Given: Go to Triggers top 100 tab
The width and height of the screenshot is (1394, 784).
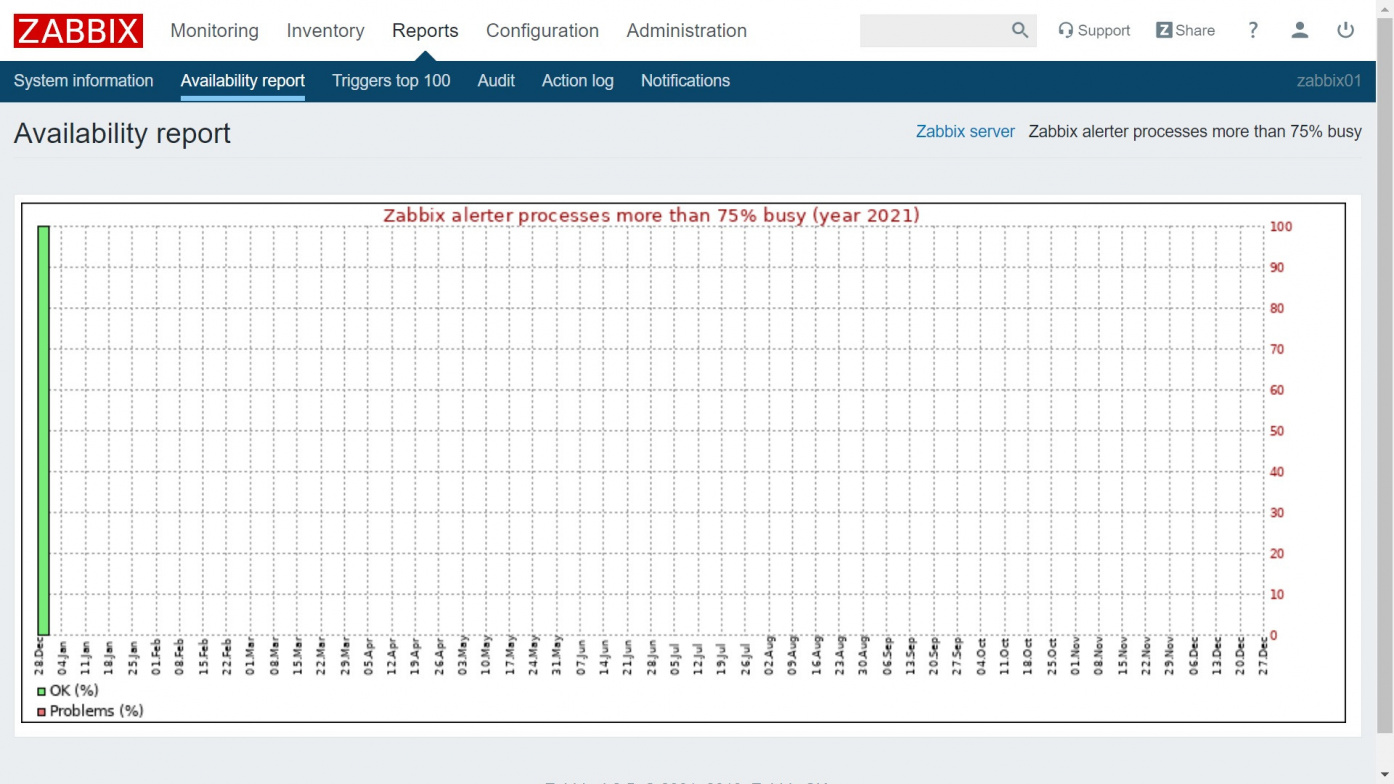Looking at the screenshot, I should [391, 81].
